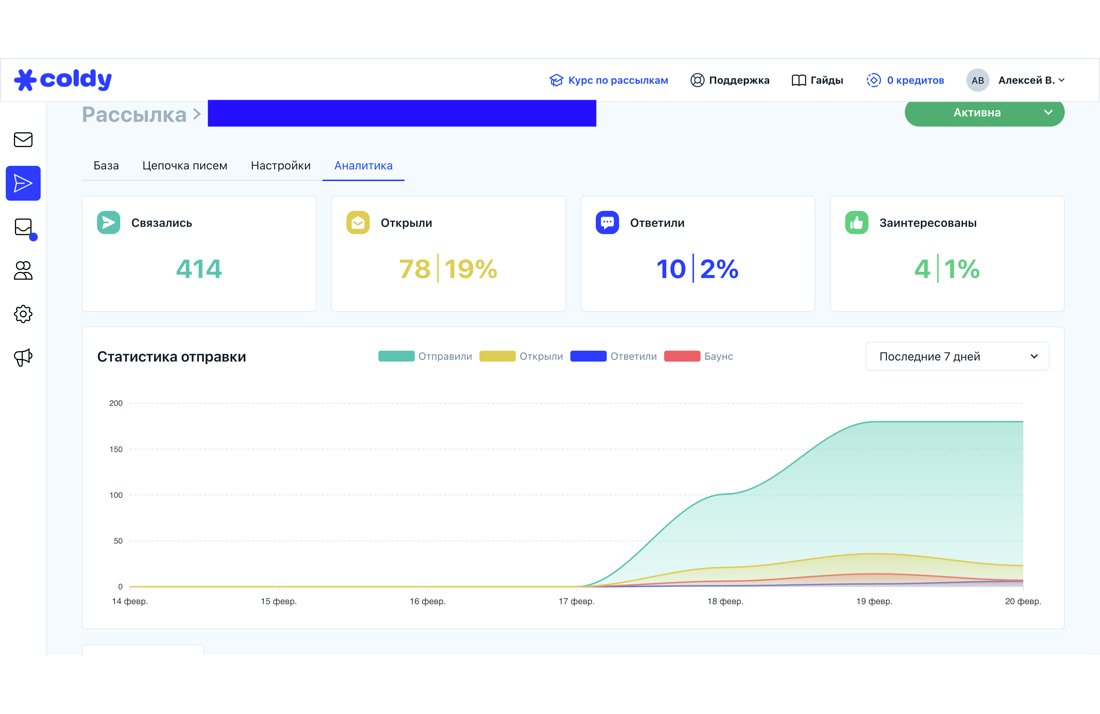Expand the Активна status dropdown
The image size is (1100, 714).
coord(984,113)
